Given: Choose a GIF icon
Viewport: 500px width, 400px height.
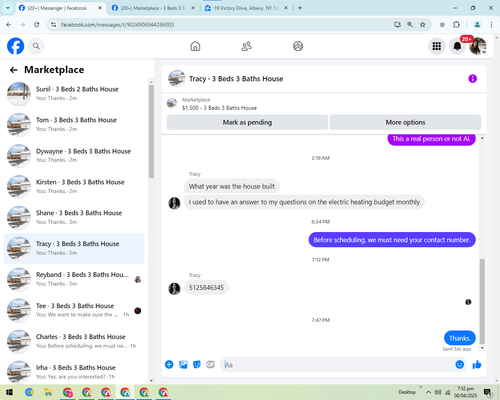Looking at the screenshot, I should (210, 365).
